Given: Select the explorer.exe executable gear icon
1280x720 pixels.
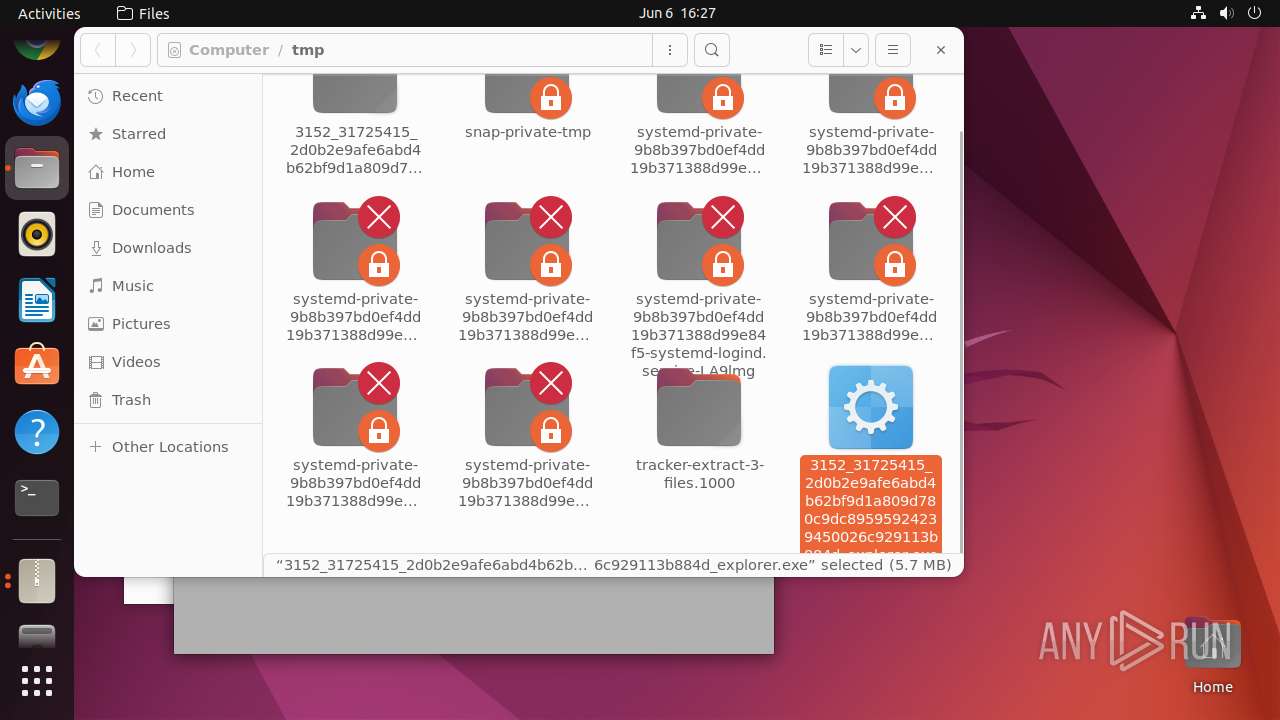Looking at the screenshot, I should point(871,407).
